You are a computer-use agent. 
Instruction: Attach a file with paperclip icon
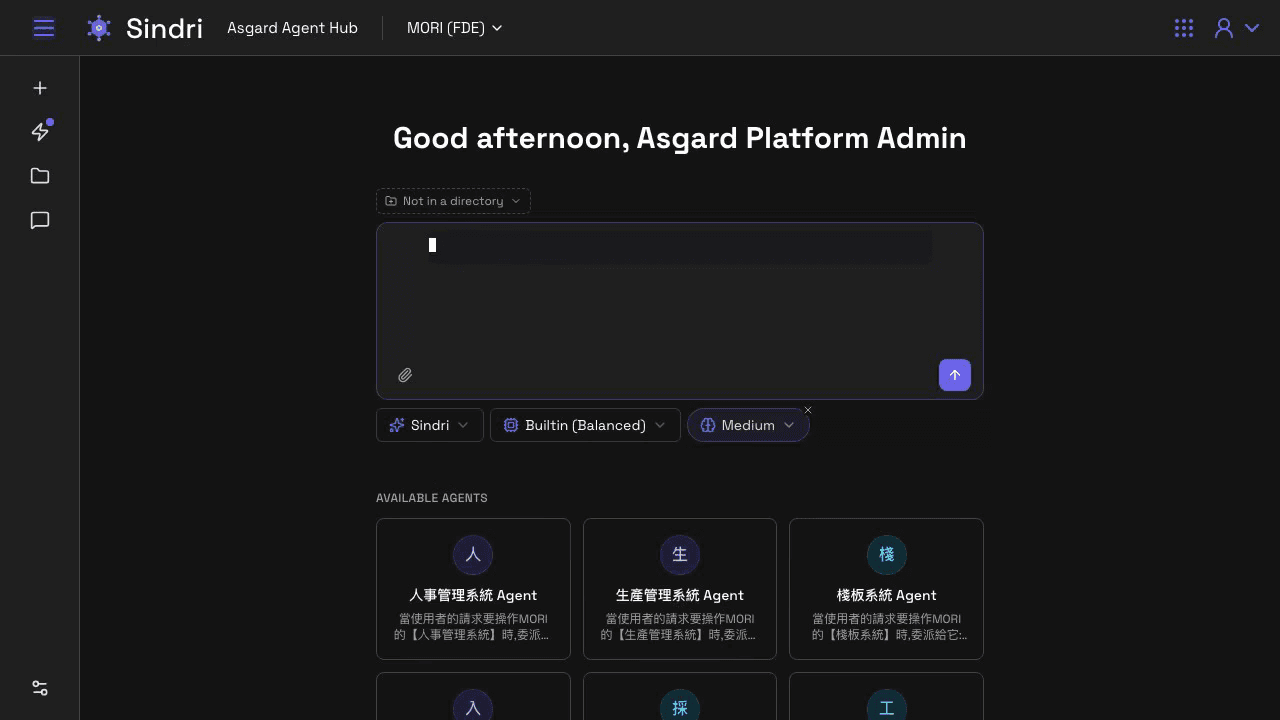(x=405, y=375)
